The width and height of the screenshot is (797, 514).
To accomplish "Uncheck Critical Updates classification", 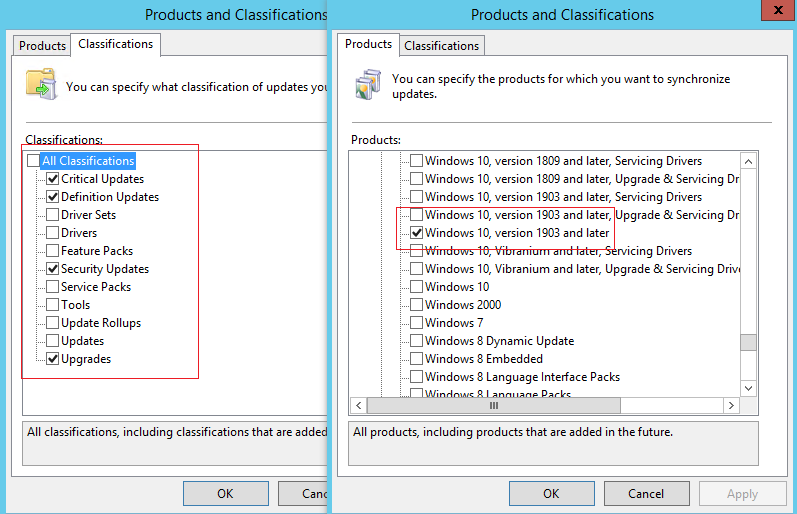I will (52, 179).
